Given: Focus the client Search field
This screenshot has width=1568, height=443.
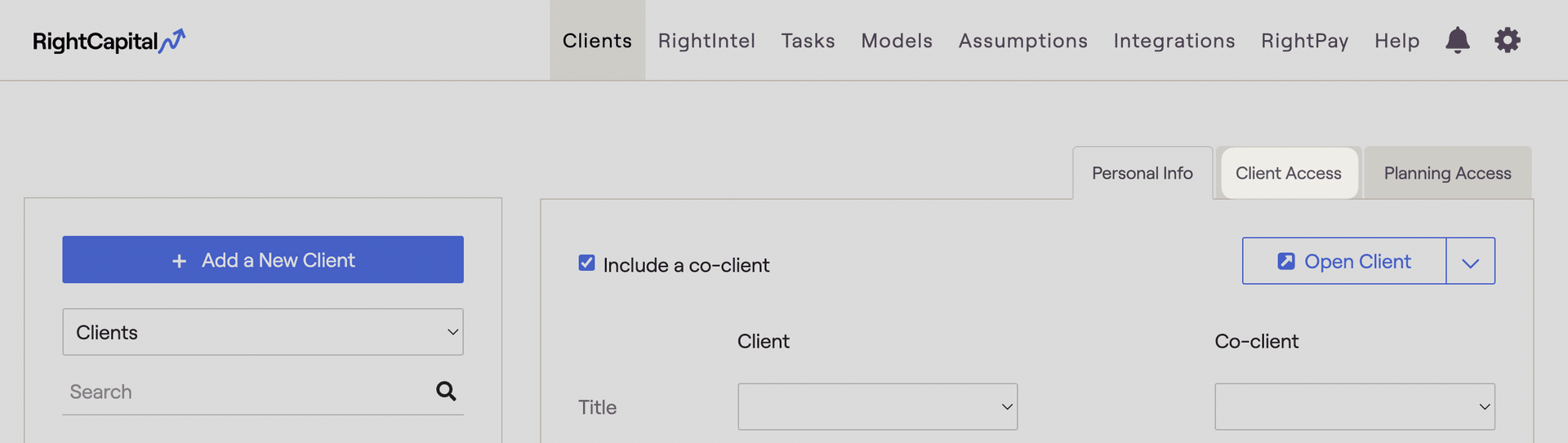Looking at the screenshot, I should click(249, 392).
